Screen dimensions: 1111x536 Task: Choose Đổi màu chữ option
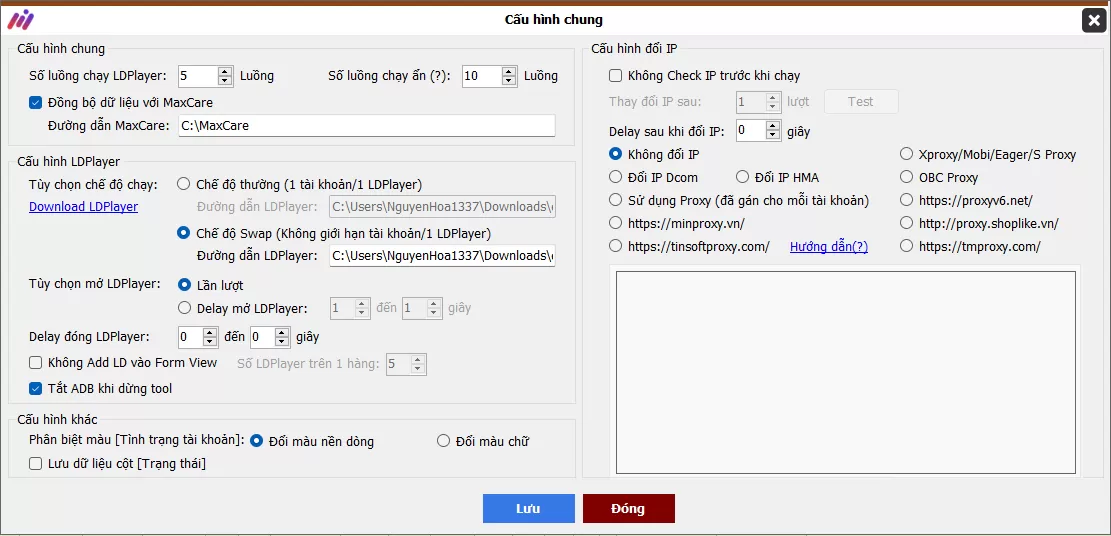[443, 441]
